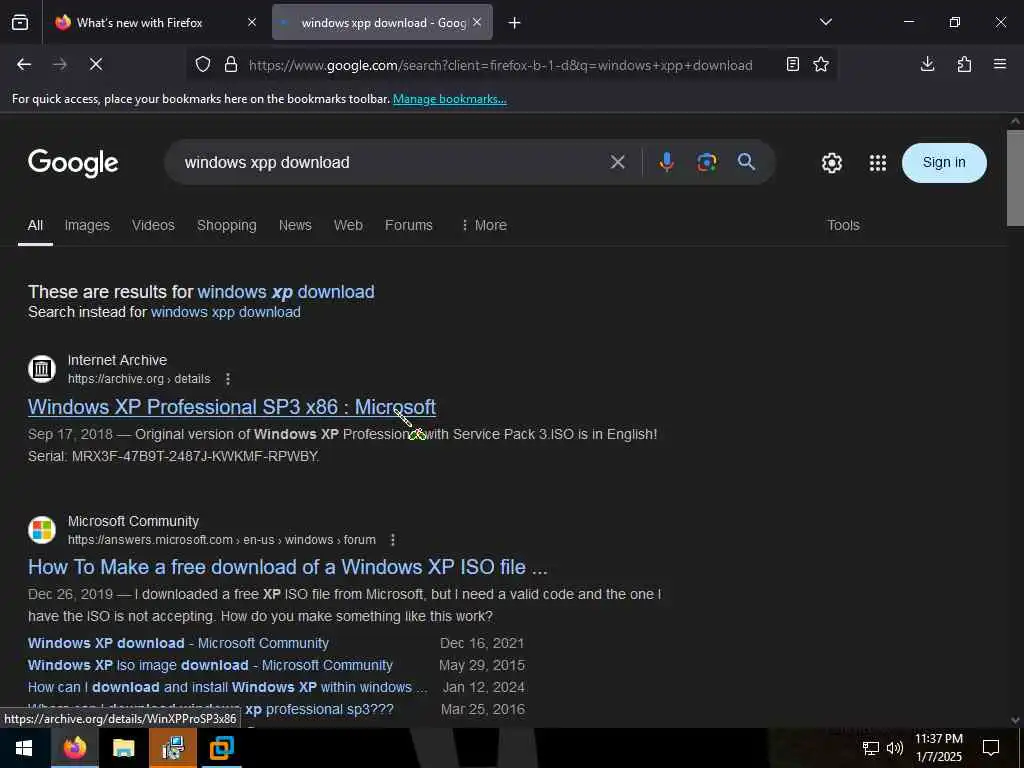
Task: Open Firefox application menu
Action: tap(1000, 64)
